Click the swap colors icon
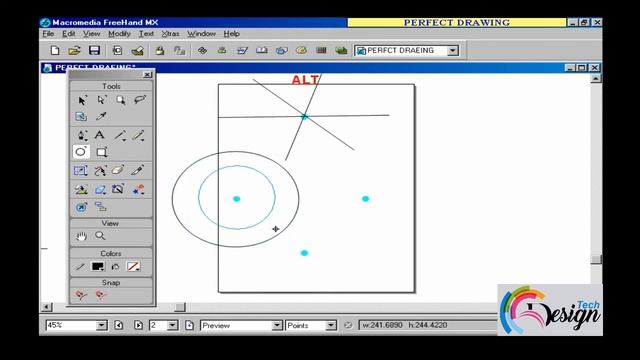Screen dimensions: 640x360 116,267
